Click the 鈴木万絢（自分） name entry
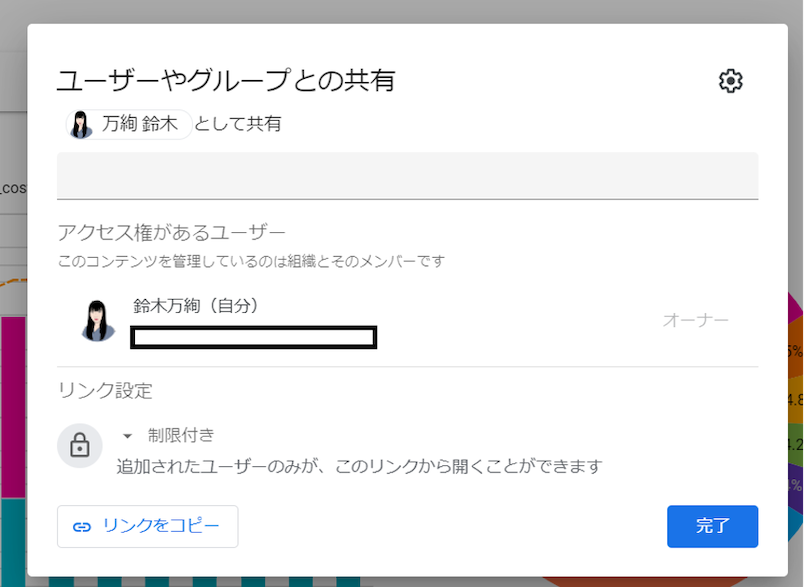The height and width of the screenshot is (587, 804). [x=195, y=306]
